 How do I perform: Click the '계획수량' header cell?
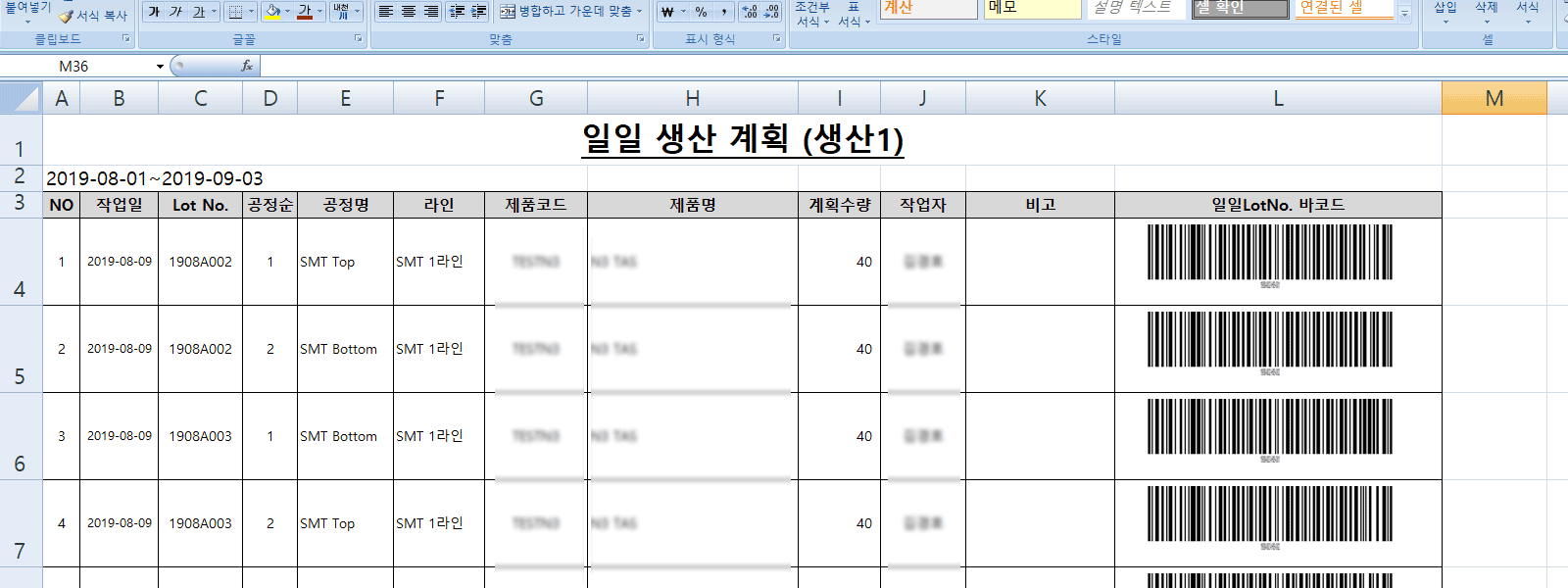[x=840, y=205]
